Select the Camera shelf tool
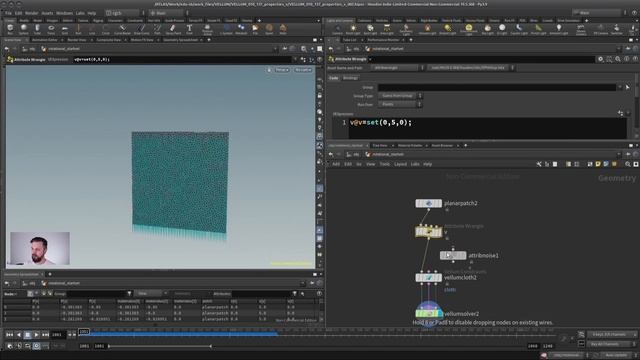The image size is (640, 360). coord(337,29)
